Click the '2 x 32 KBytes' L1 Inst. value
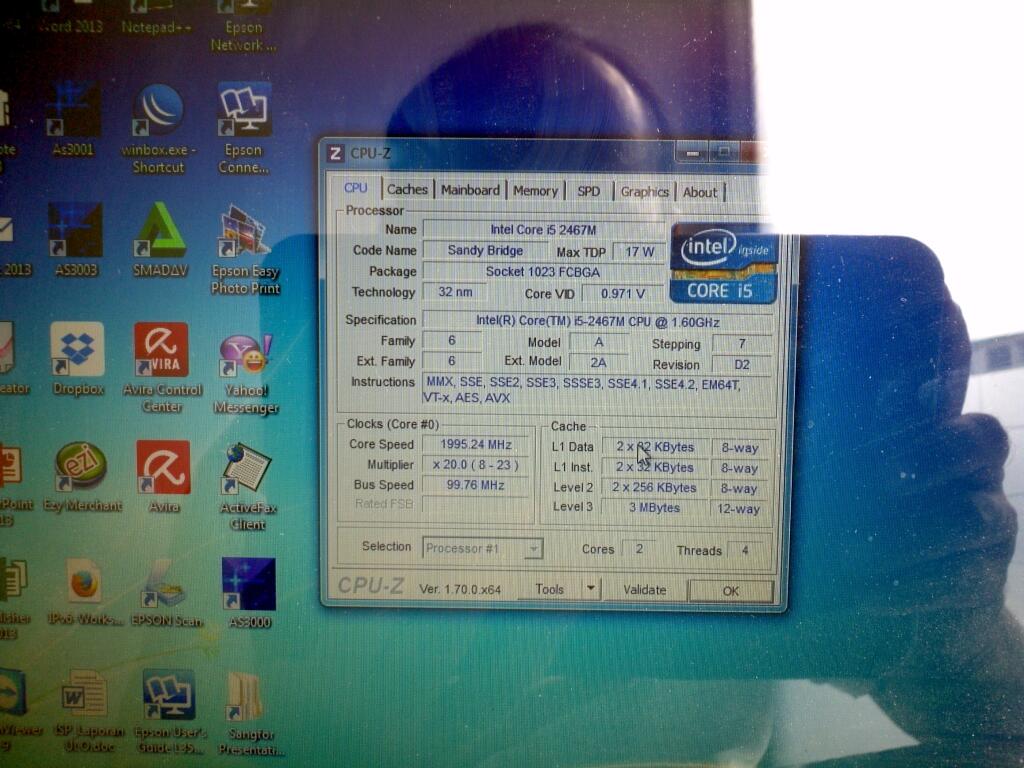1024x768 pixels. [654, 468]
